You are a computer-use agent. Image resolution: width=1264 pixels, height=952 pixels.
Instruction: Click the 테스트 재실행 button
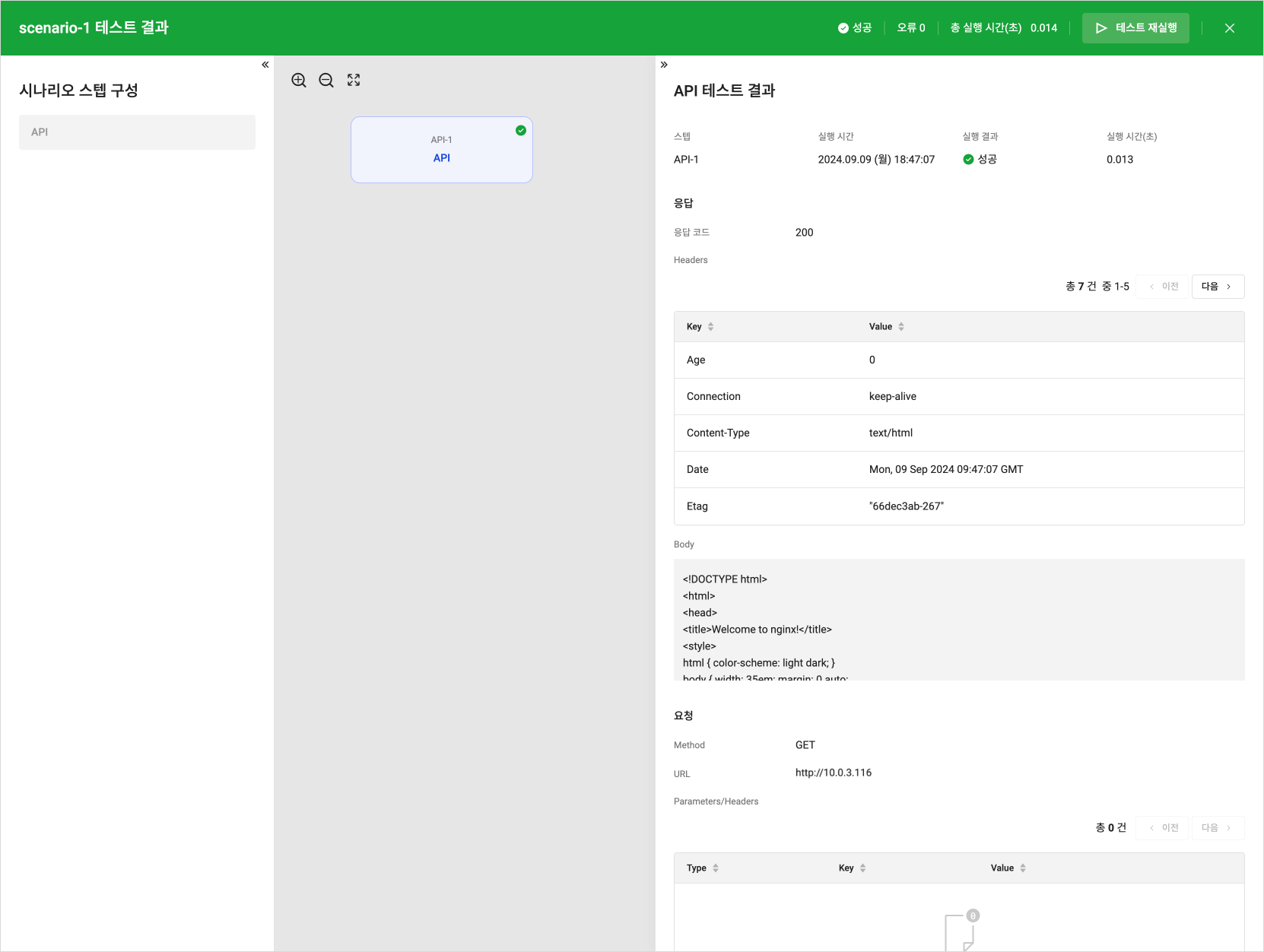click(x=1135, y=28)
